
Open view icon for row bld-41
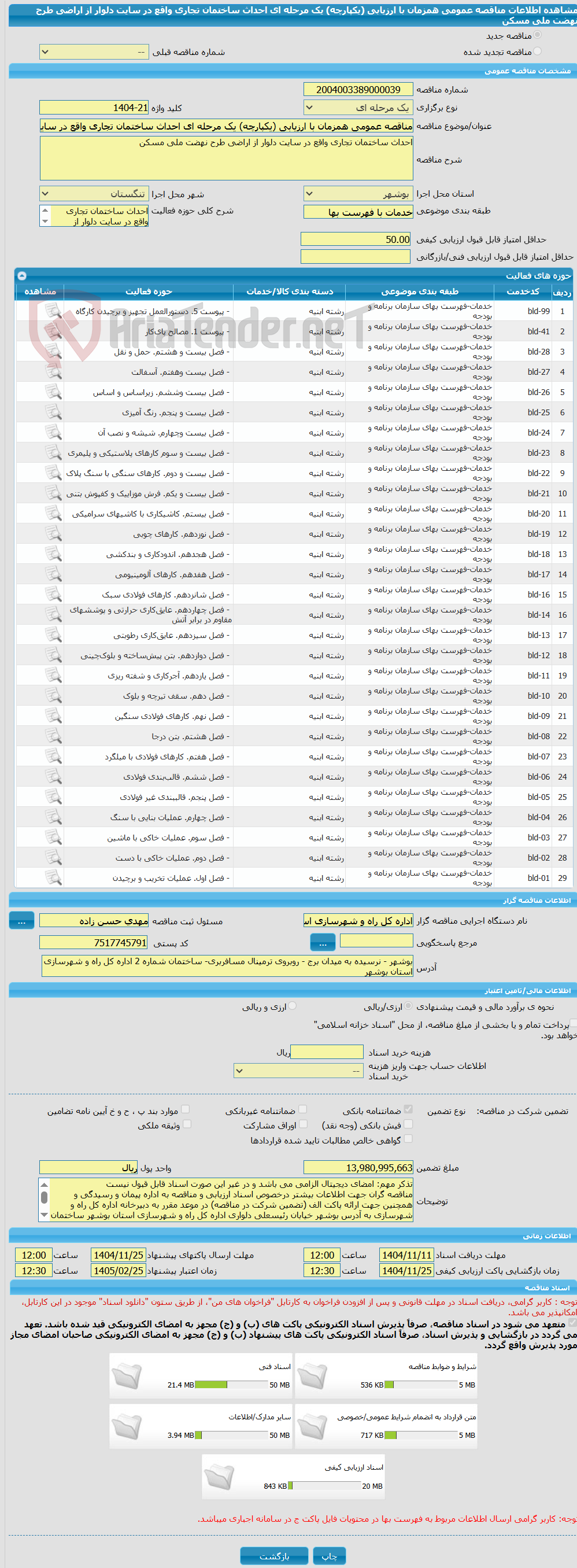54,332
